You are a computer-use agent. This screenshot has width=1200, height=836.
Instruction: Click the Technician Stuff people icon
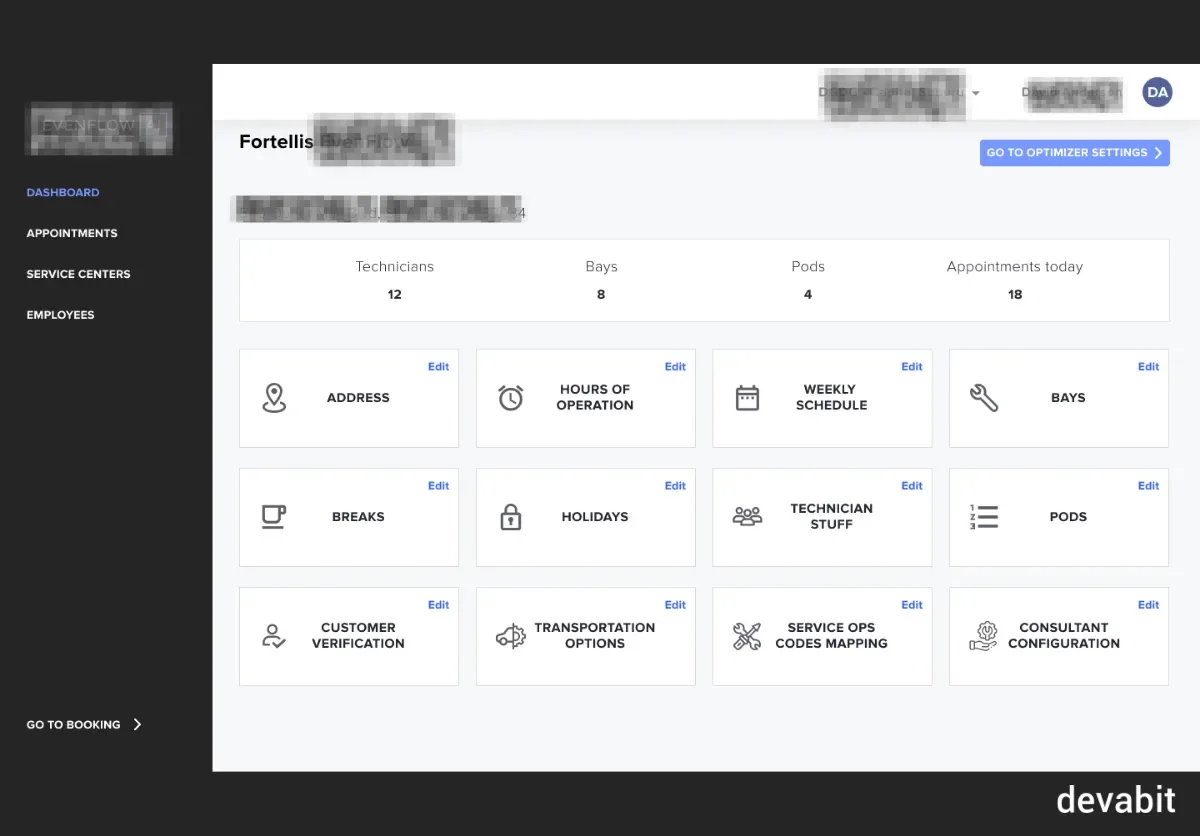[x=747, y=516]
